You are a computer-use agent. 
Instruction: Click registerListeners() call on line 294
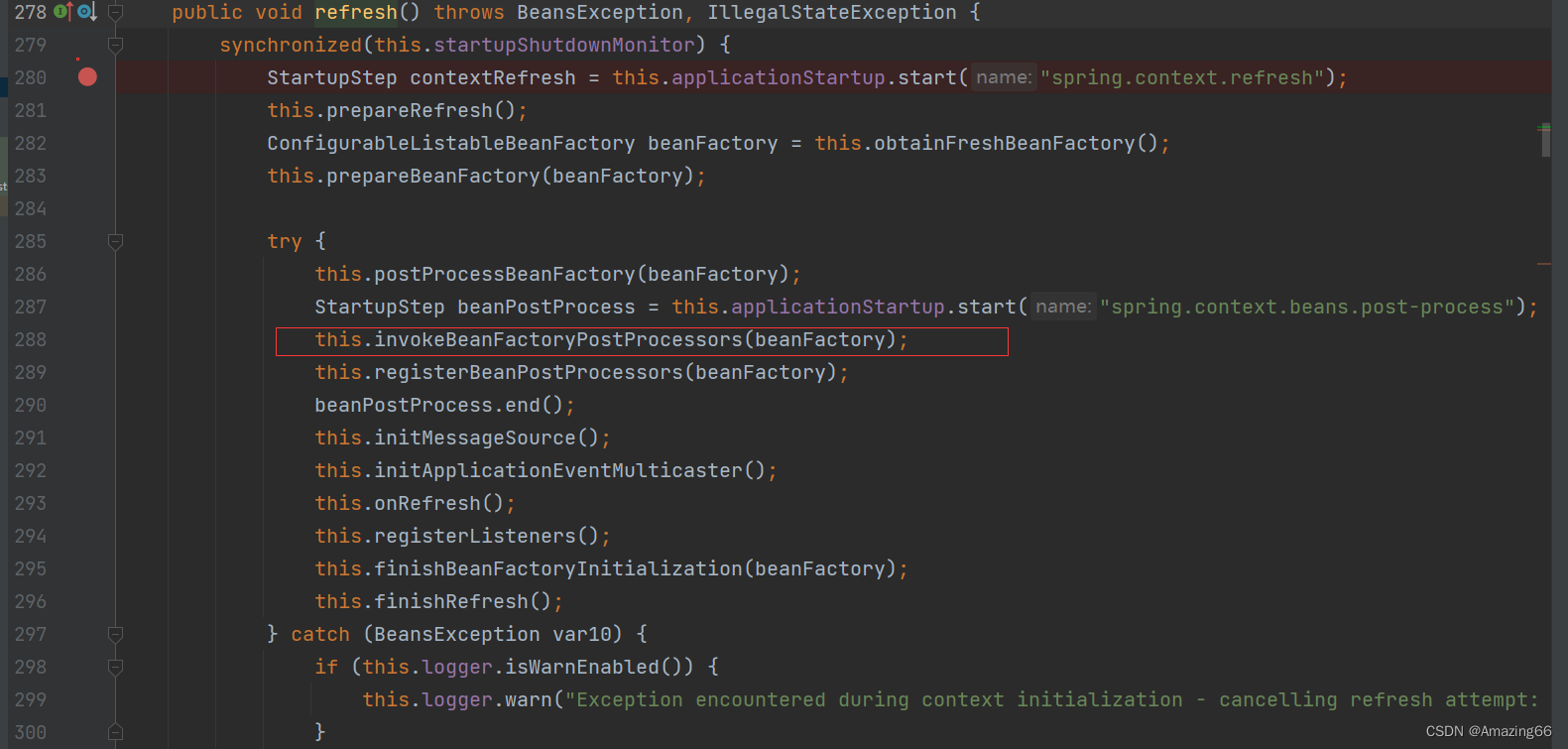pos(487,536)
